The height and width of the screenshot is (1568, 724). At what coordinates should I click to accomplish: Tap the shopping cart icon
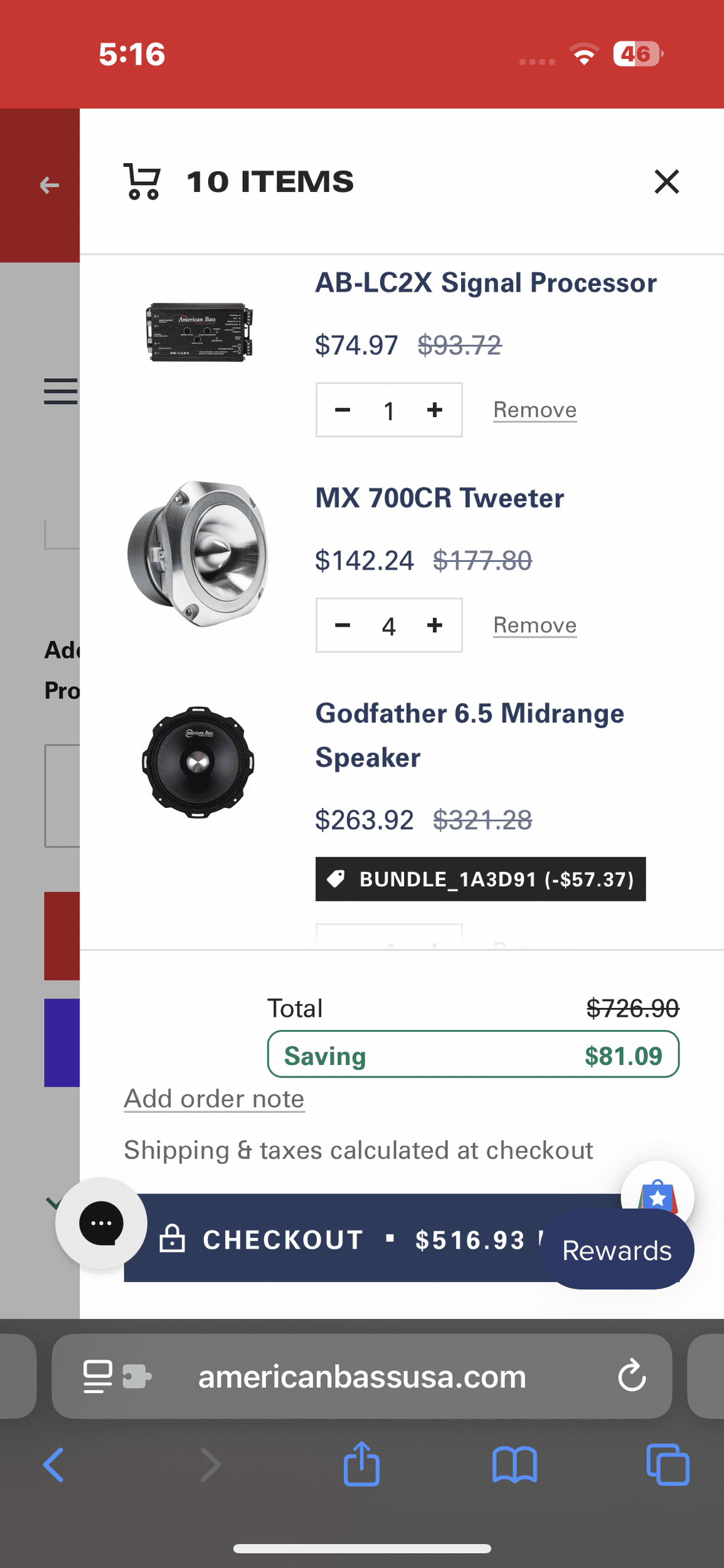[142, 181]
